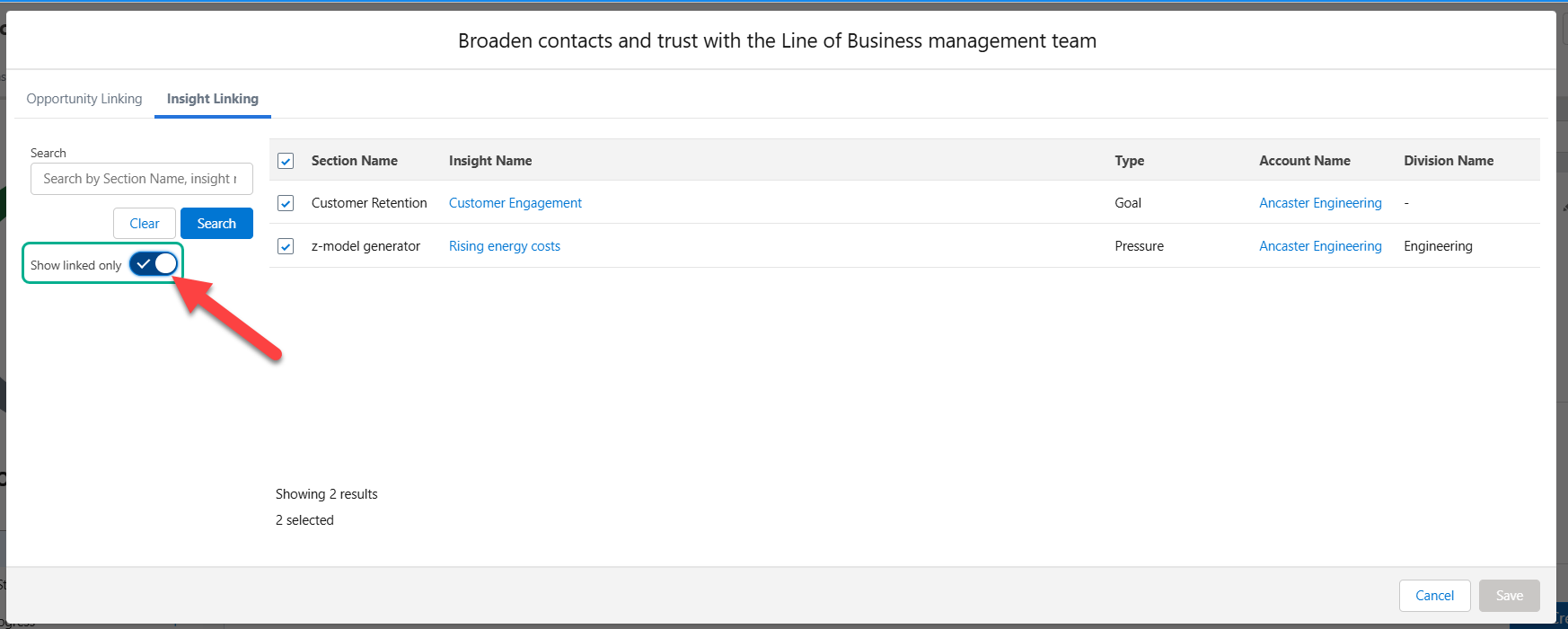1568x629 pixels.
Task: Click the Type column header
Action: [1130, 161]
